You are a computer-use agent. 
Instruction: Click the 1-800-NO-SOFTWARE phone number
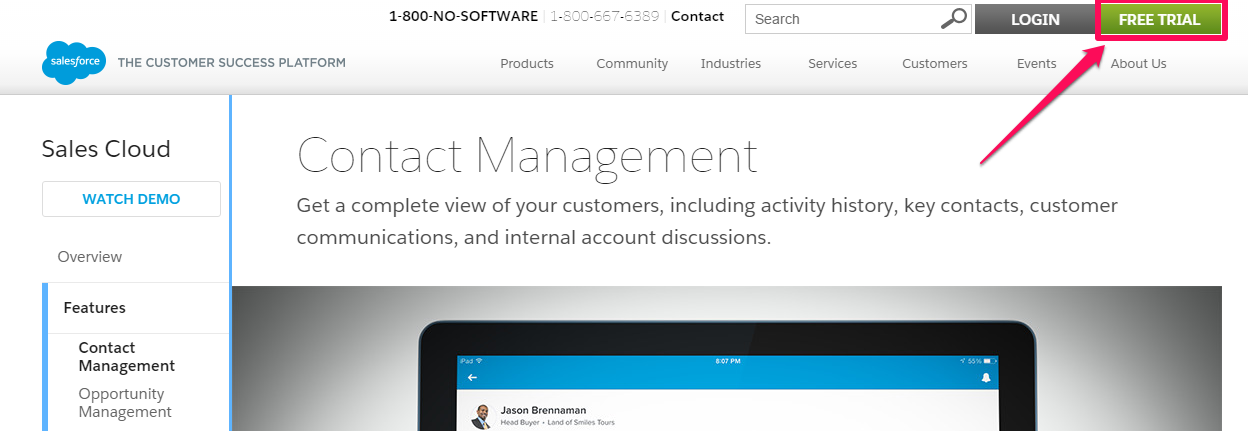pos(463,16)
